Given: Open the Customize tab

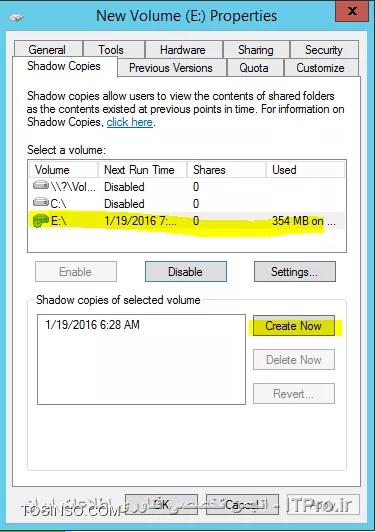Looking at the screenshot, I should click(x=321, y=68).
